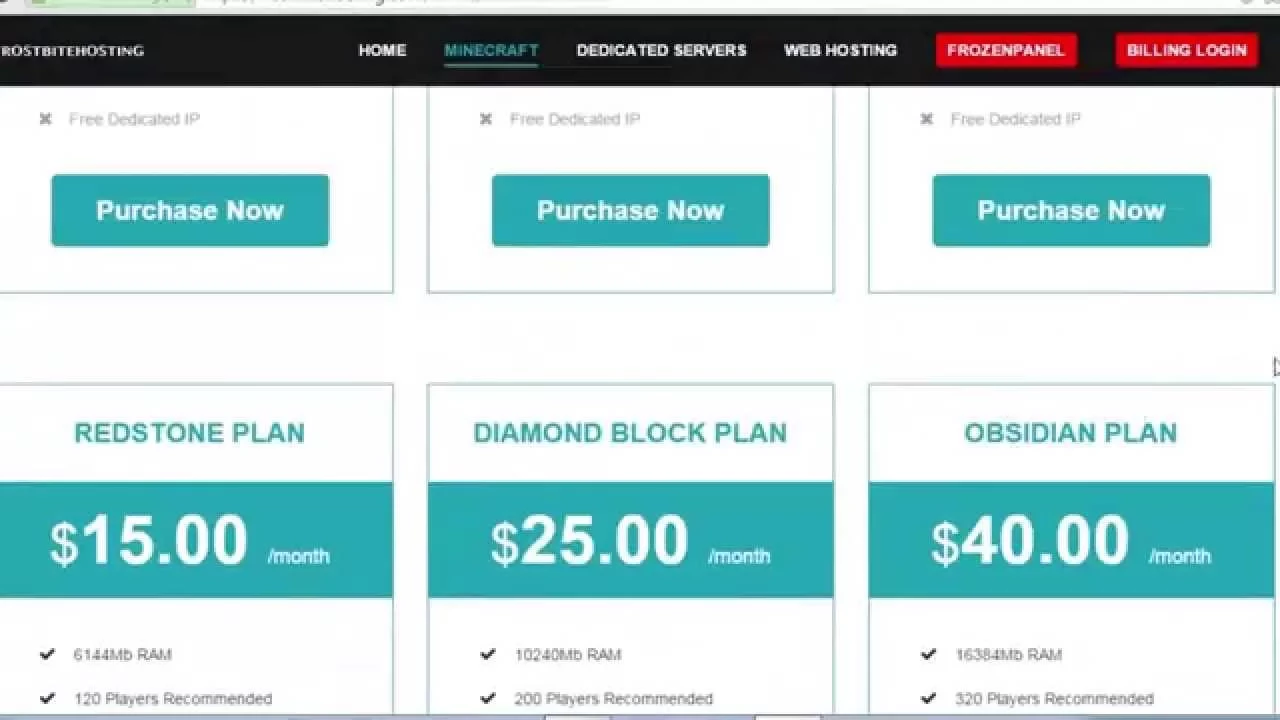This screenshot has width=1280, height=720.
Task: Click the X icon beside the first Free Dedicated IP
Action: (x=45, y=119)
